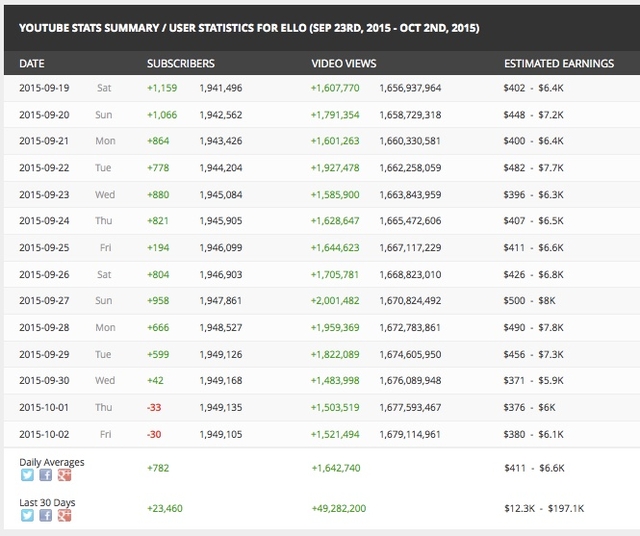This screenshot has width=640, height=536.
Task: Select date 2015-09-26
Action: click(44, 274)
